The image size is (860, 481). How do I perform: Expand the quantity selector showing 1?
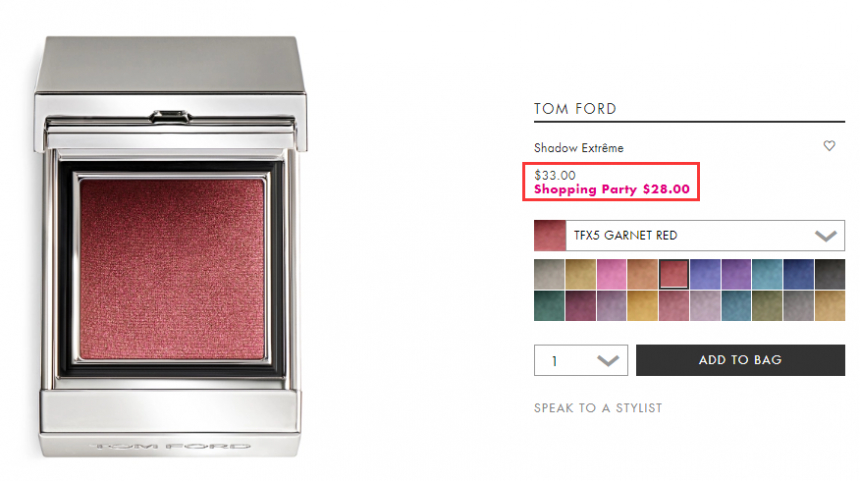tap(580, 360)
